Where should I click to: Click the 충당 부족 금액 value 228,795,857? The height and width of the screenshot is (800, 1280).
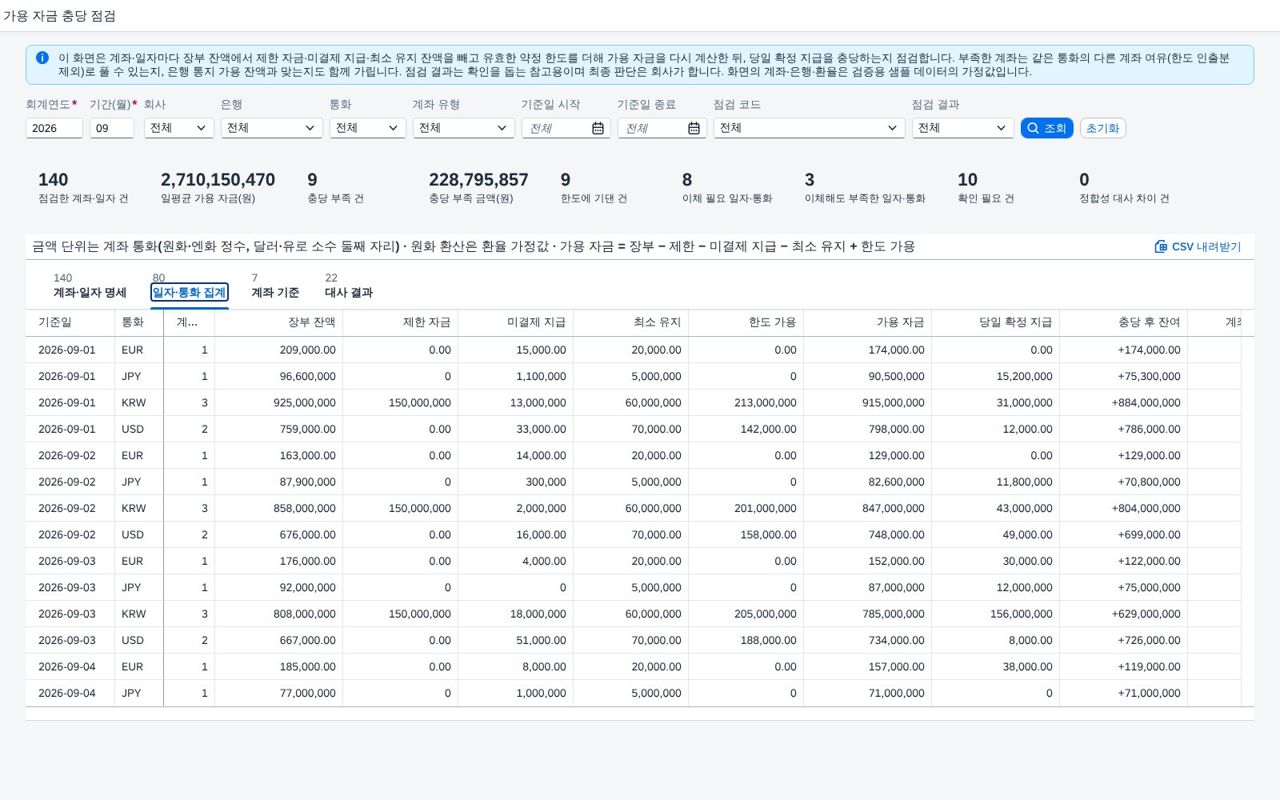479,180
